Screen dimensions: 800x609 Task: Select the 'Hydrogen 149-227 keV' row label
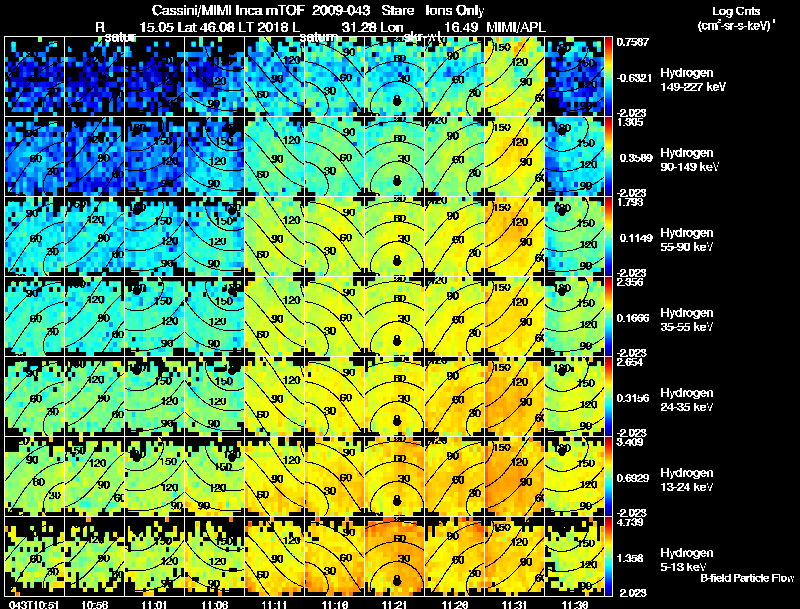[693, 80]
